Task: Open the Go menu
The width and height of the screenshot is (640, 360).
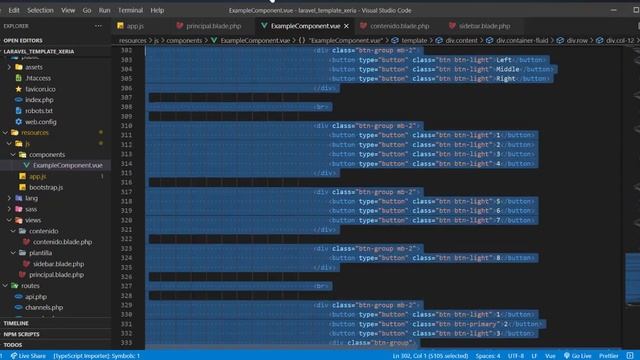Action: click(87, 10)
